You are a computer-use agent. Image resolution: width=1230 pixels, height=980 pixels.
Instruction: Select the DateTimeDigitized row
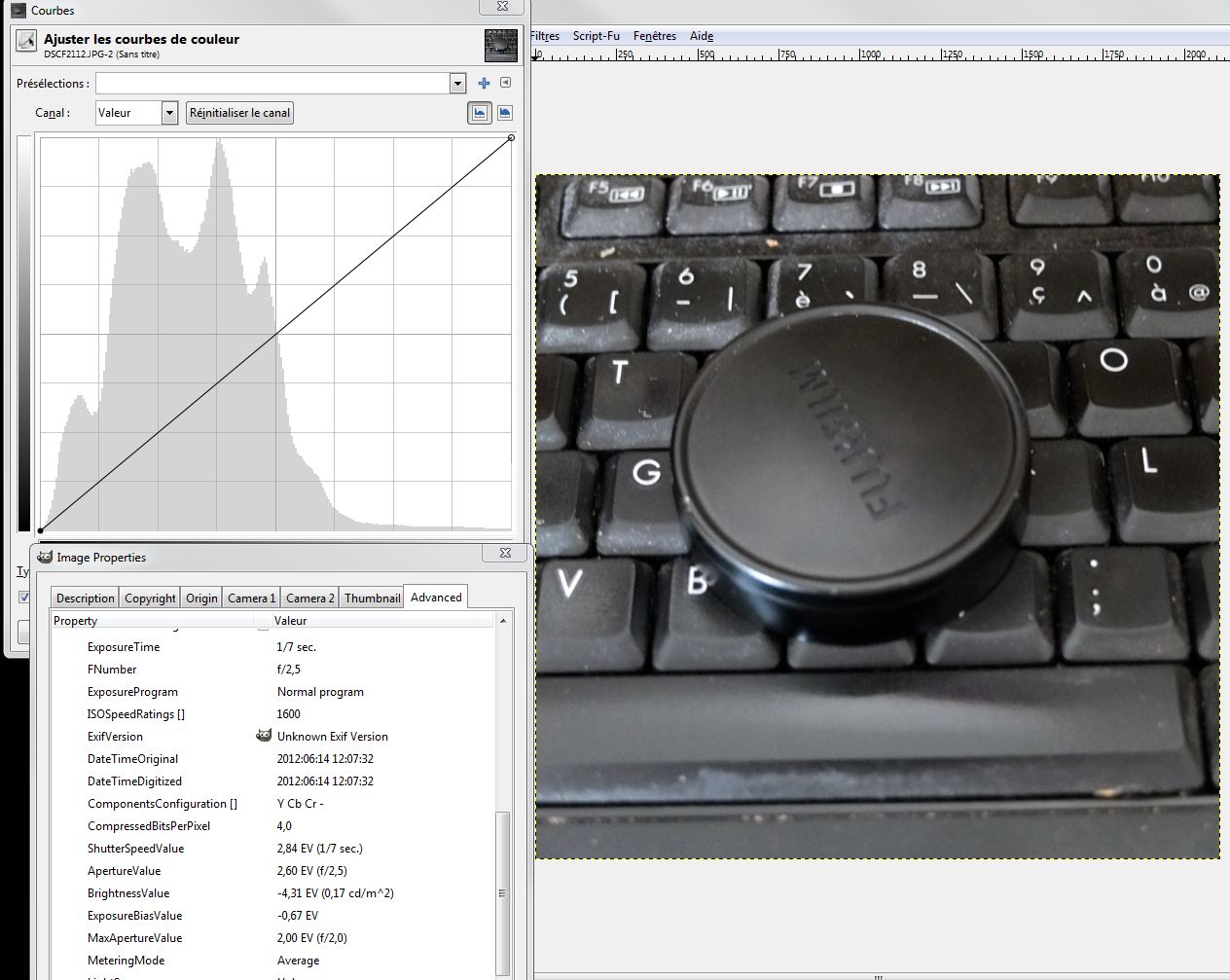pyautogui.click(x=273, y=781)
